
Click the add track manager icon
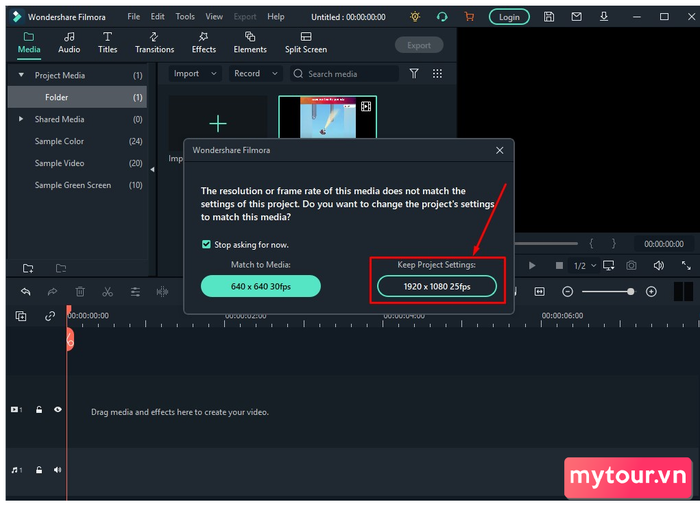(x=21, y=316)
